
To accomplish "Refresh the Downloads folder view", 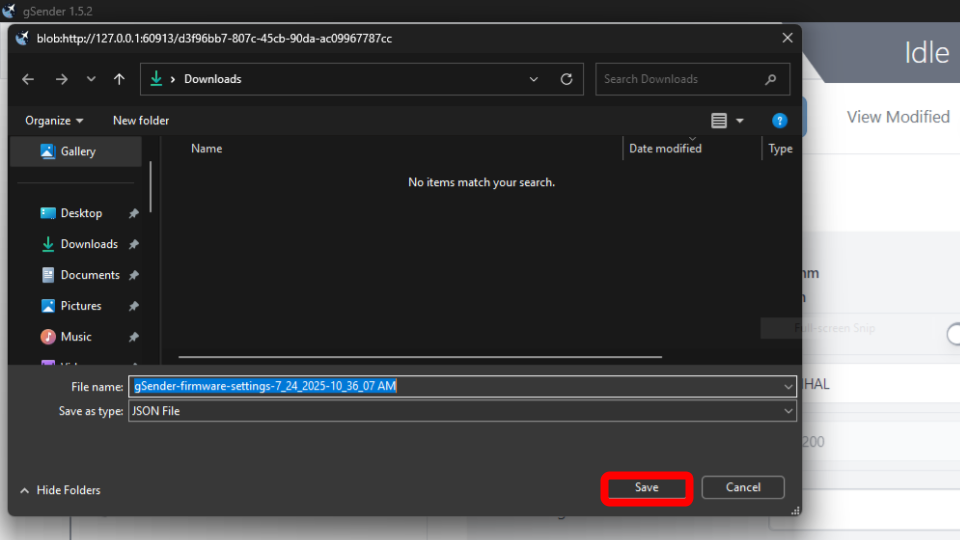I will pyautogui.click(x=566, y=79).
